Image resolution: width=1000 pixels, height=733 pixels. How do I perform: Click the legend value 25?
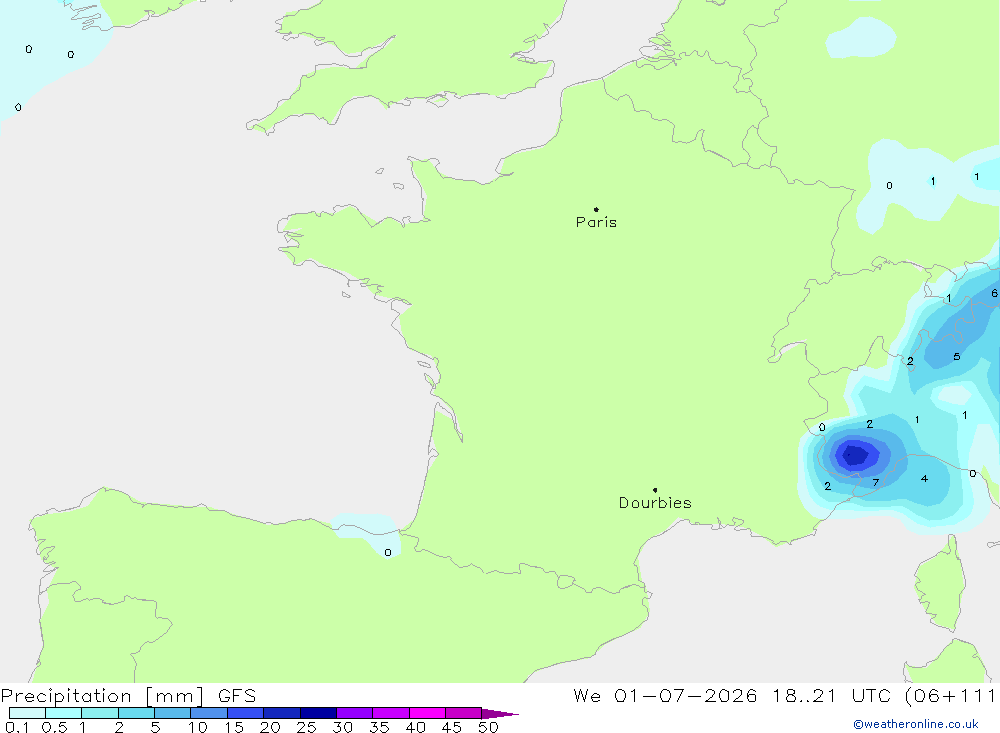click(x=306, y=727)
